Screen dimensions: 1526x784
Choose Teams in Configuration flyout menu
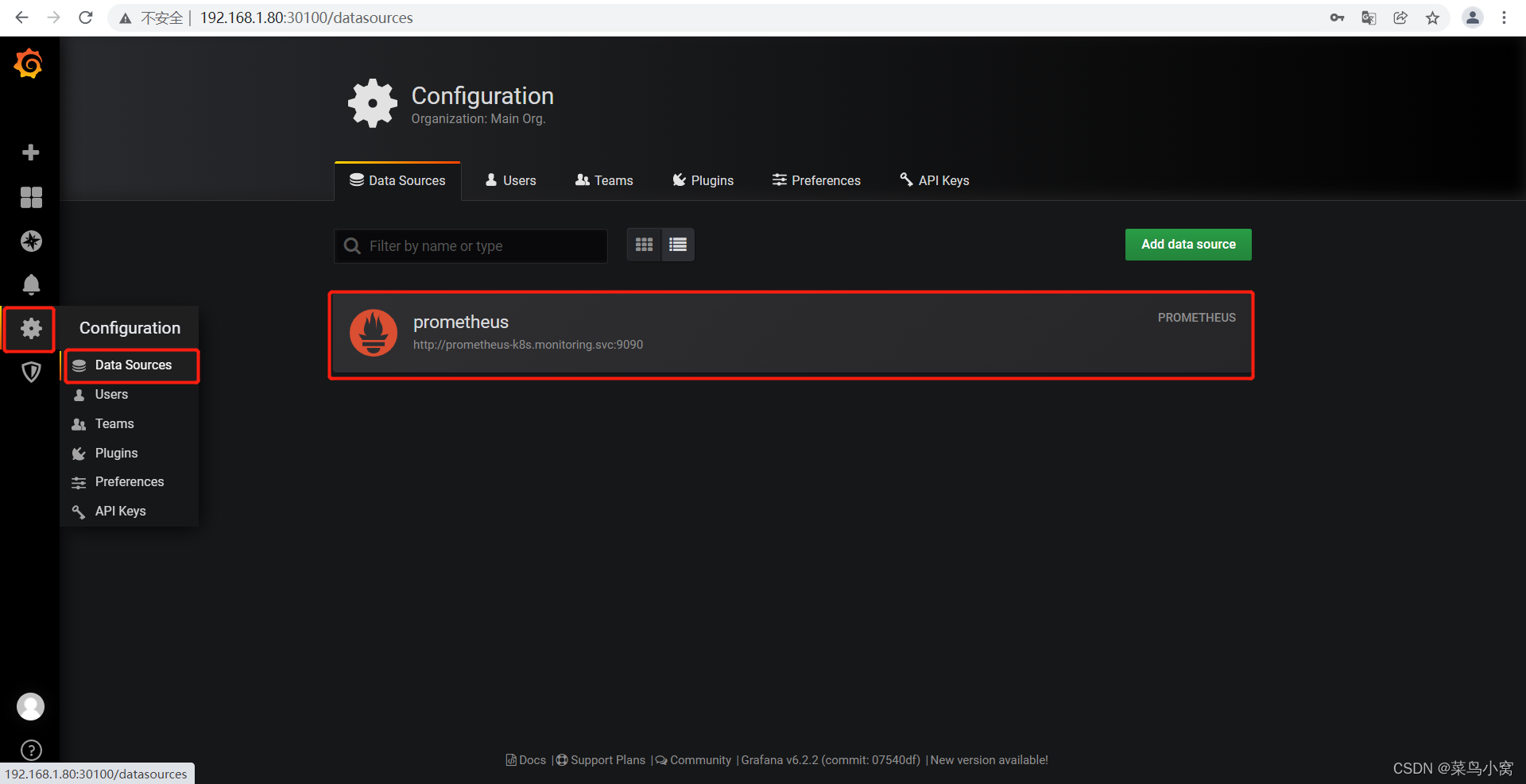click(130, 424)
